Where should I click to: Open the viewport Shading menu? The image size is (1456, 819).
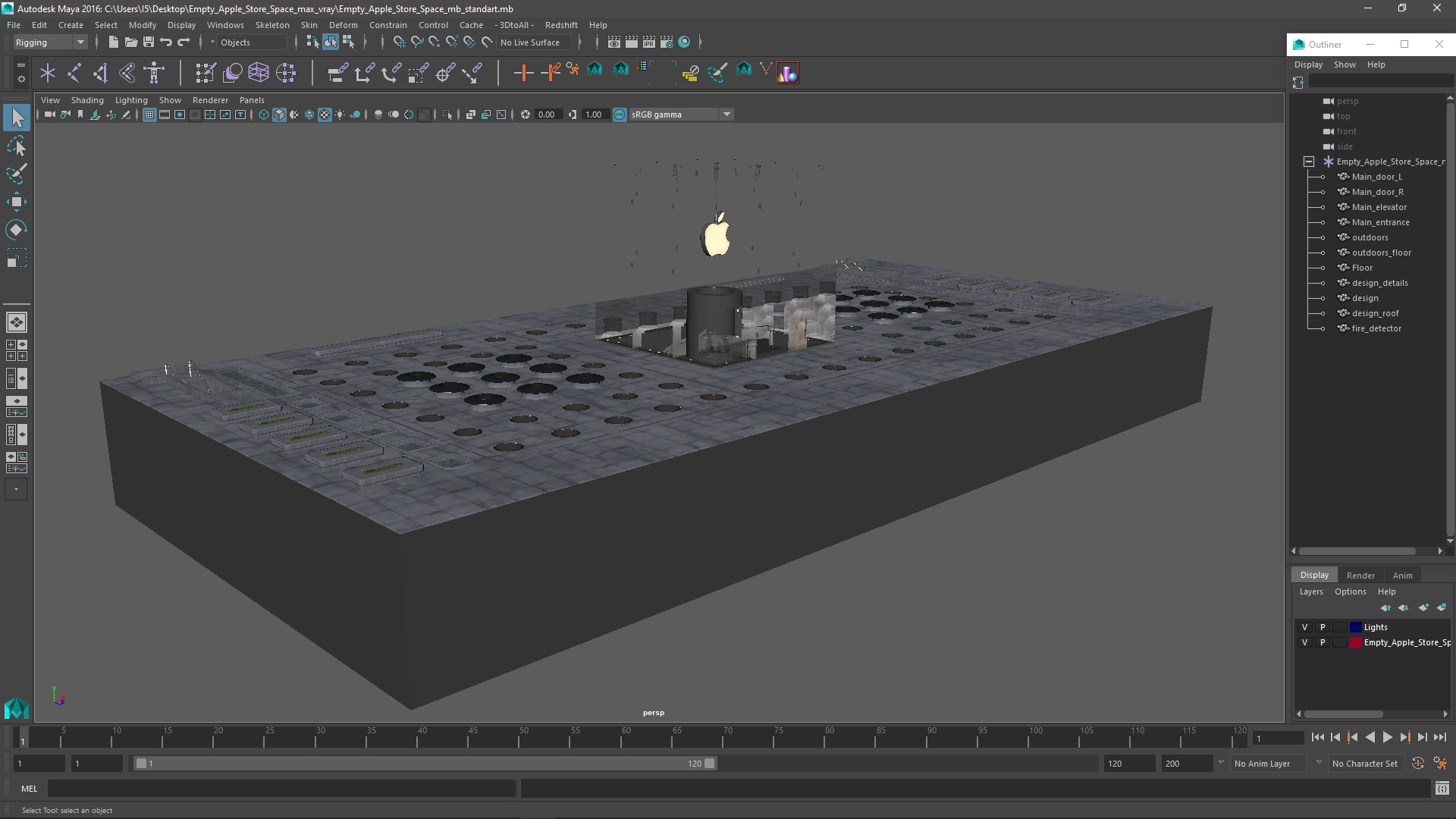[86, 100]
